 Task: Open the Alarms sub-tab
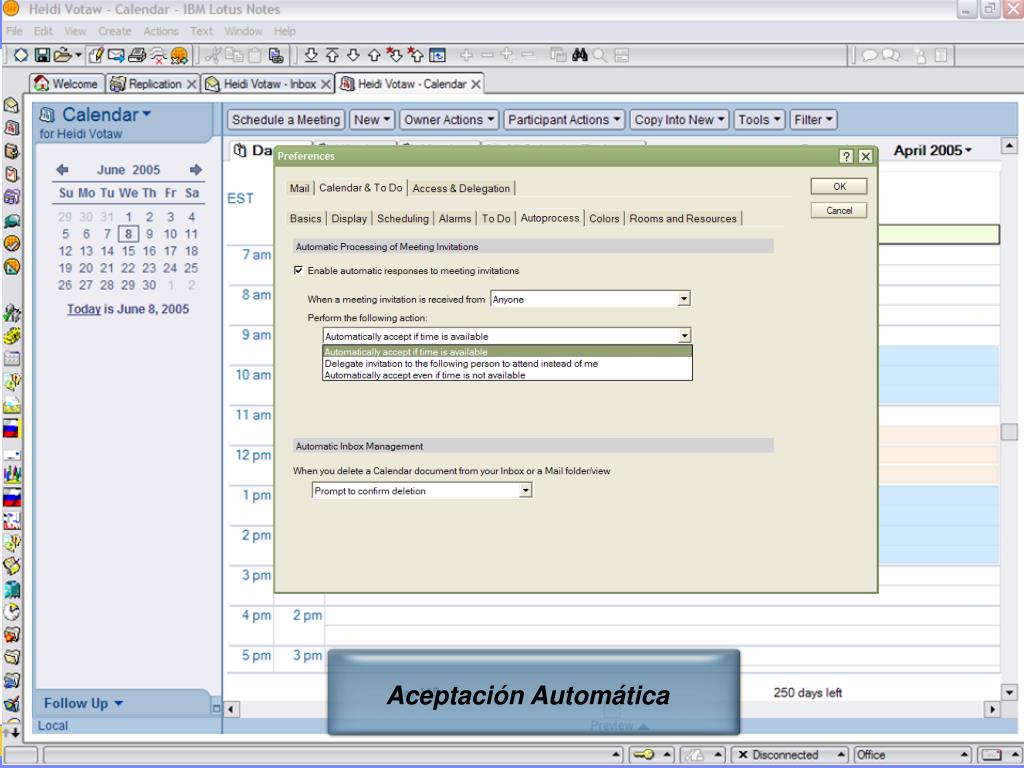(x=455, y=218)
